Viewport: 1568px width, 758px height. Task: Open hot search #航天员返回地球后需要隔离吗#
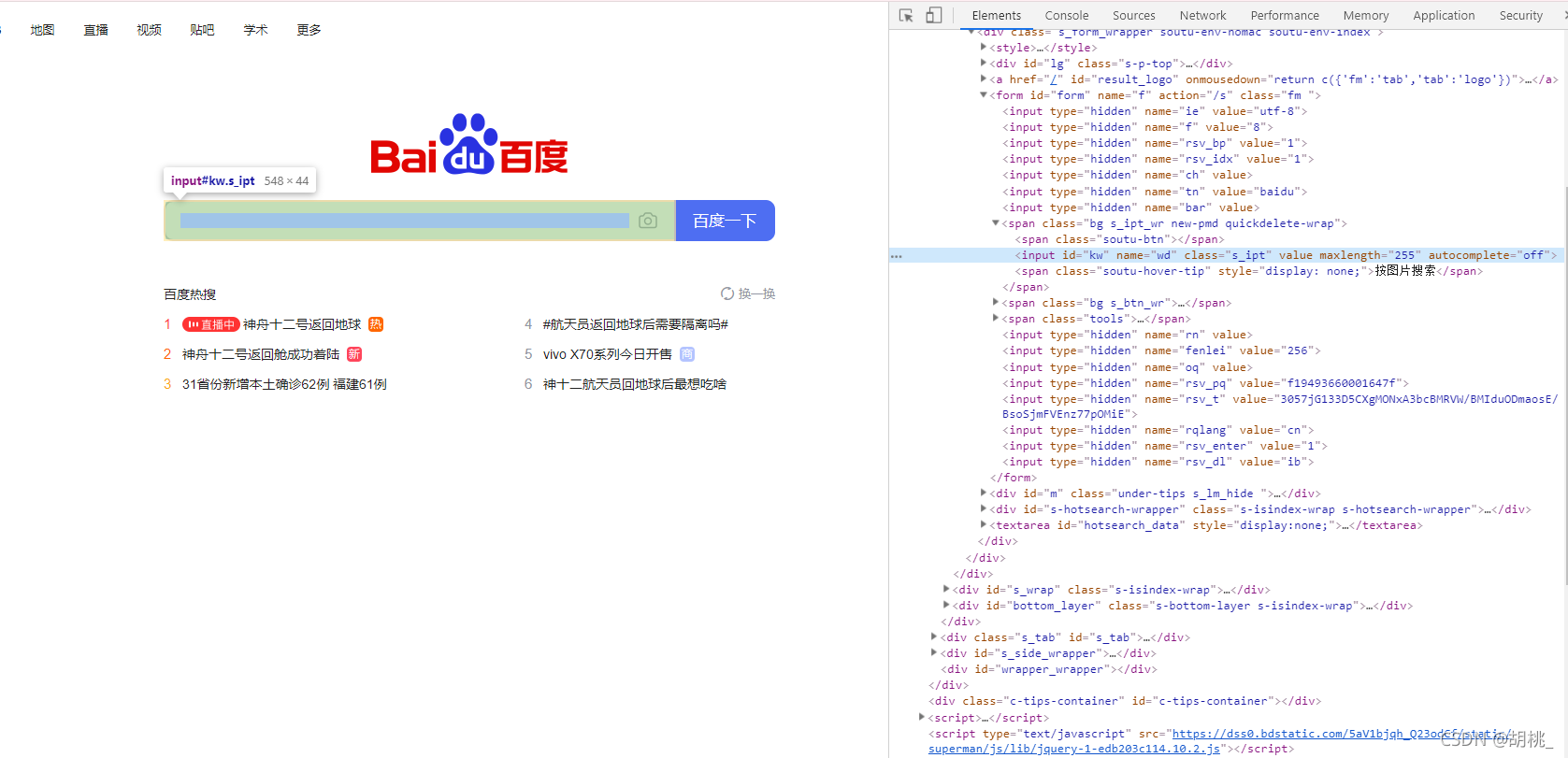(x=636, y=324)
